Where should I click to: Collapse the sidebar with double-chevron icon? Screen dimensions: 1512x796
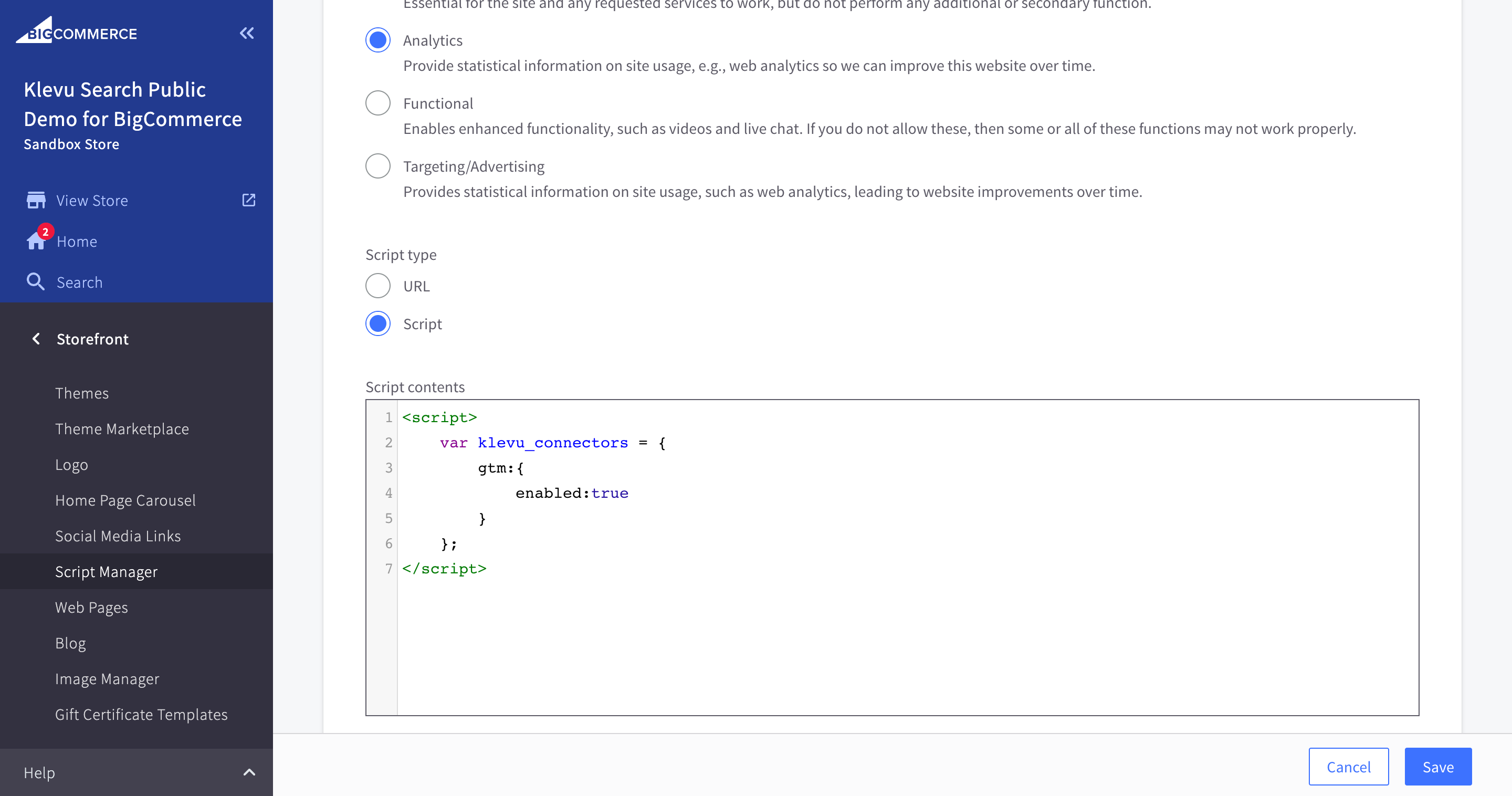click(x=247, y=33)
